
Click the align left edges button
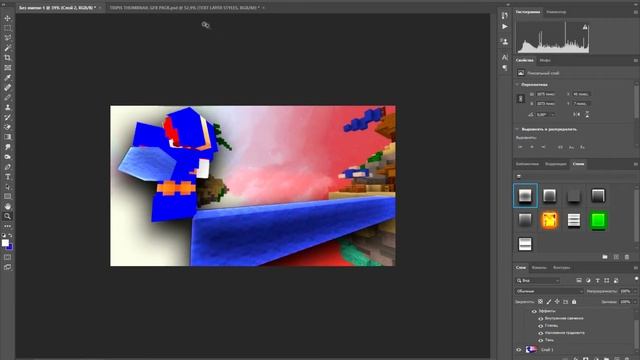(x=520, y=147)
